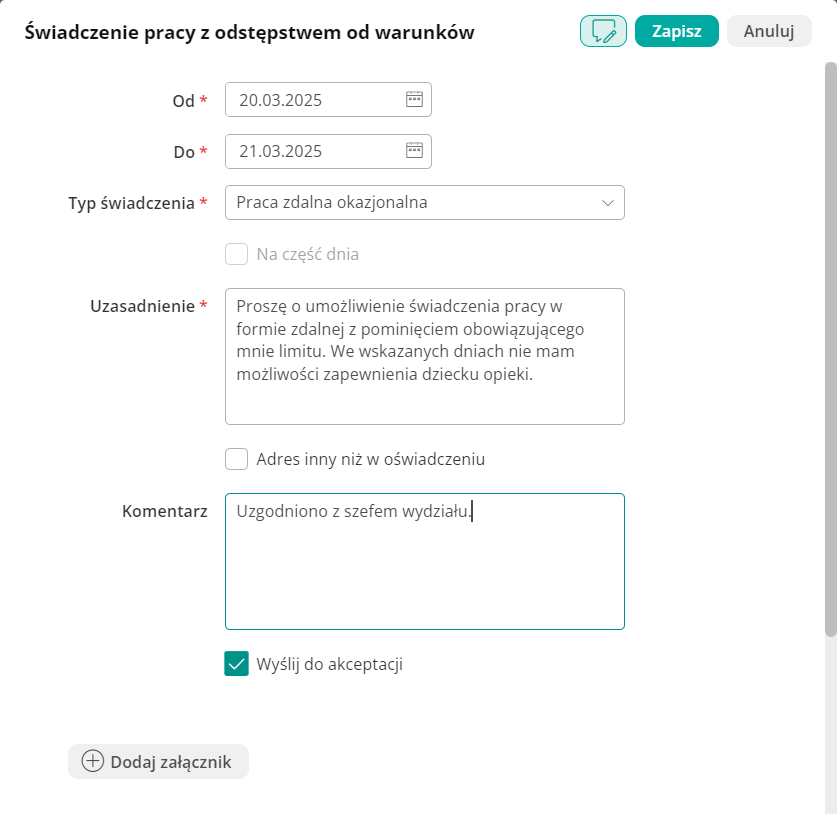
Task: Open the calendar picker for Od date
Action: (414, 99)
